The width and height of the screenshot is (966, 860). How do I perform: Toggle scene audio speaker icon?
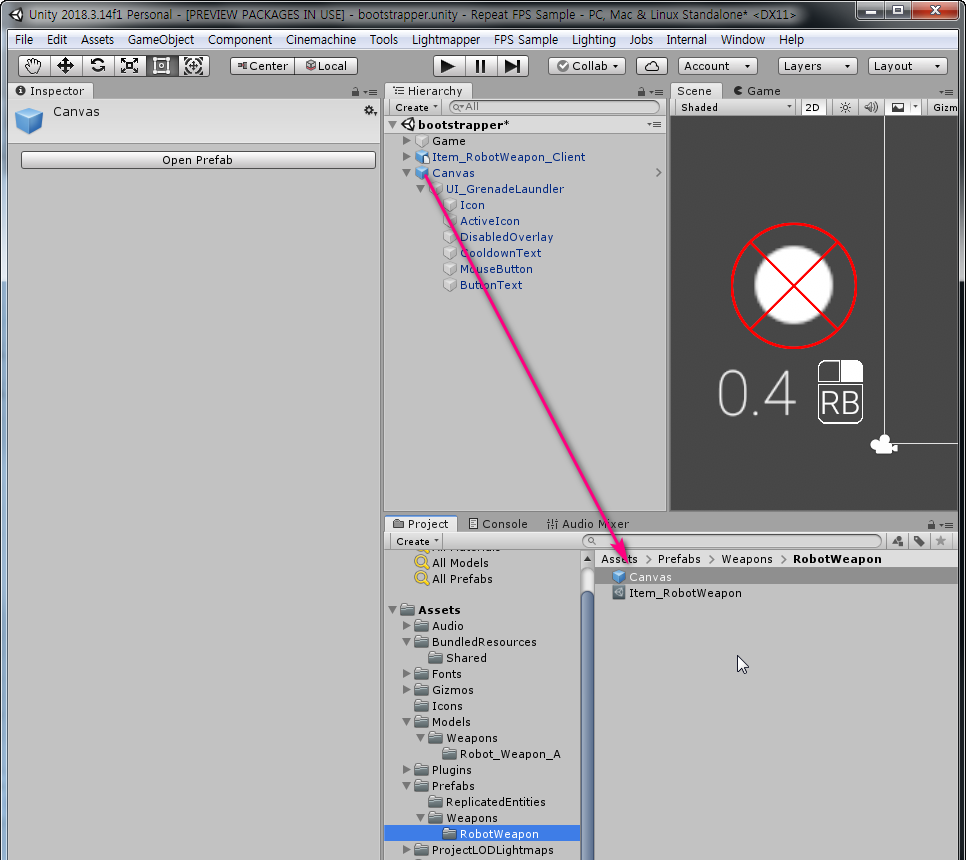point(871,107)
